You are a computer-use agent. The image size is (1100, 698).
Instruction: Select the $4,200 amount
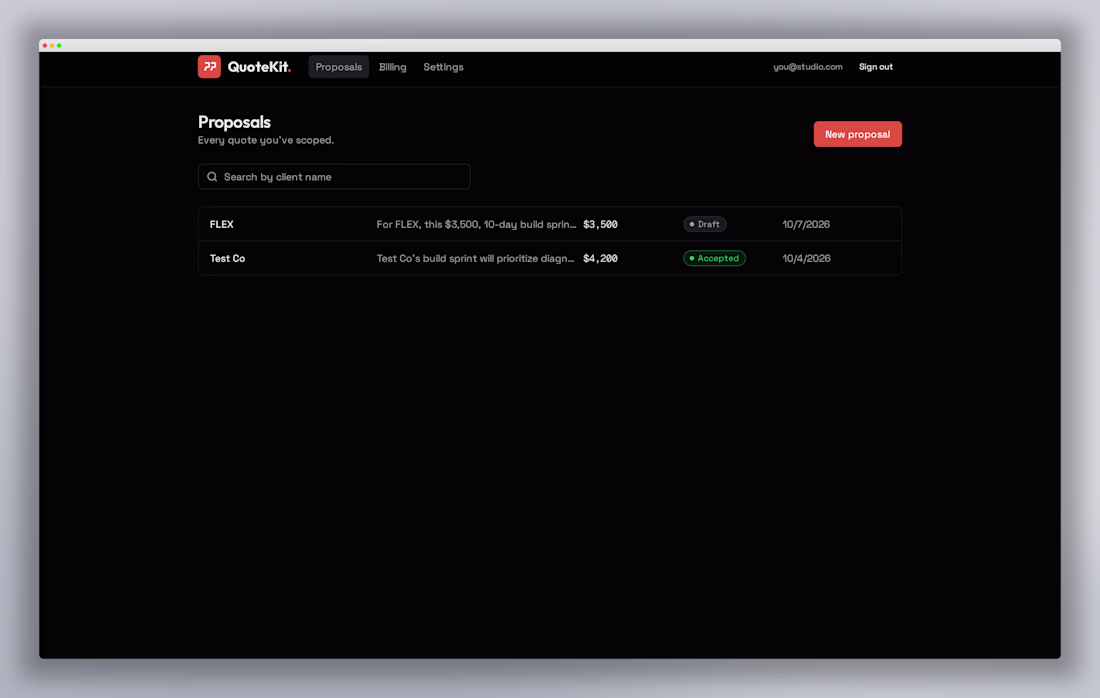click(601, 258)
